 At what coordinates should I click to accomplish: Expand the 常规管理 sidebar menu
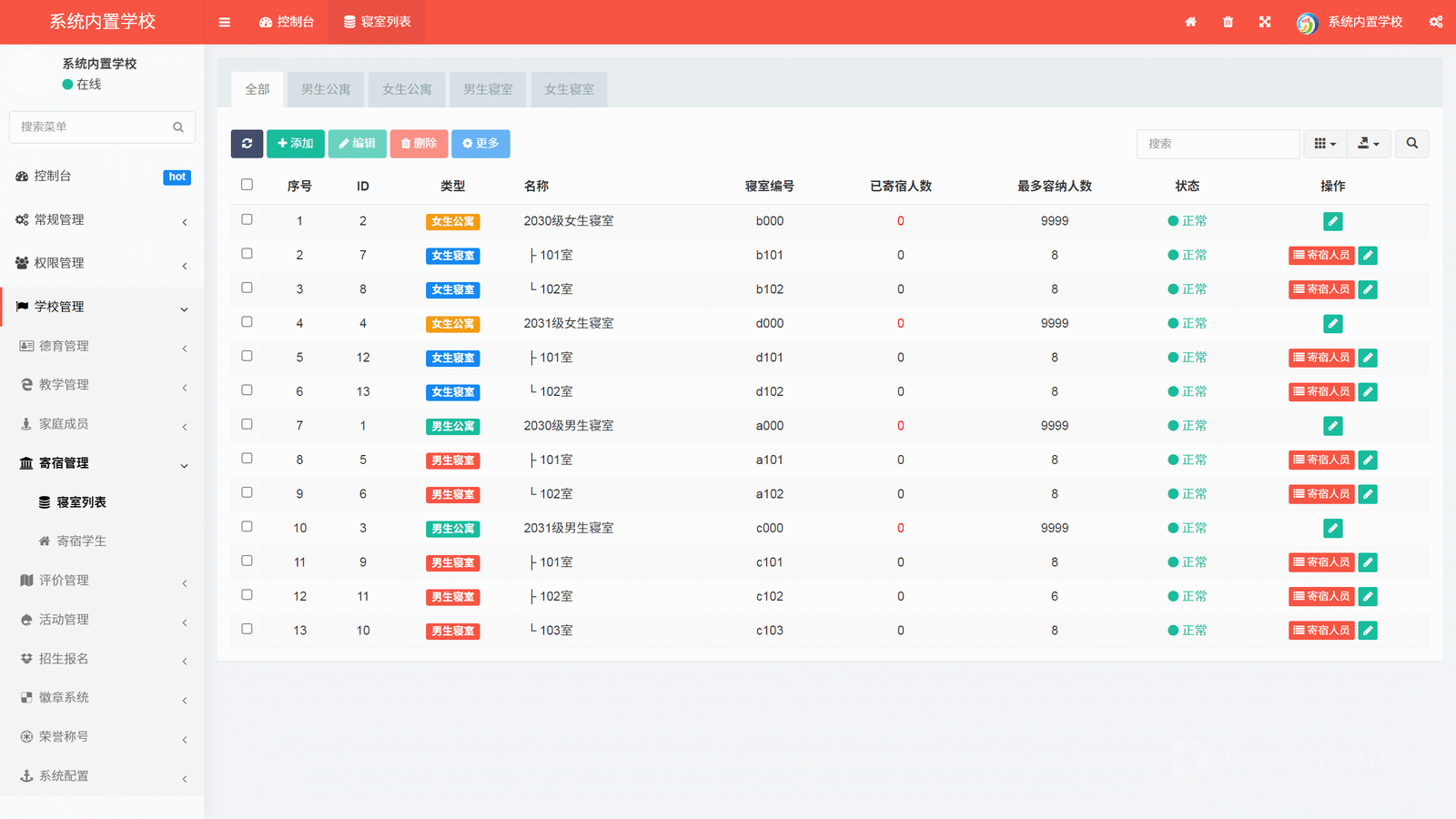pos(101,220)
